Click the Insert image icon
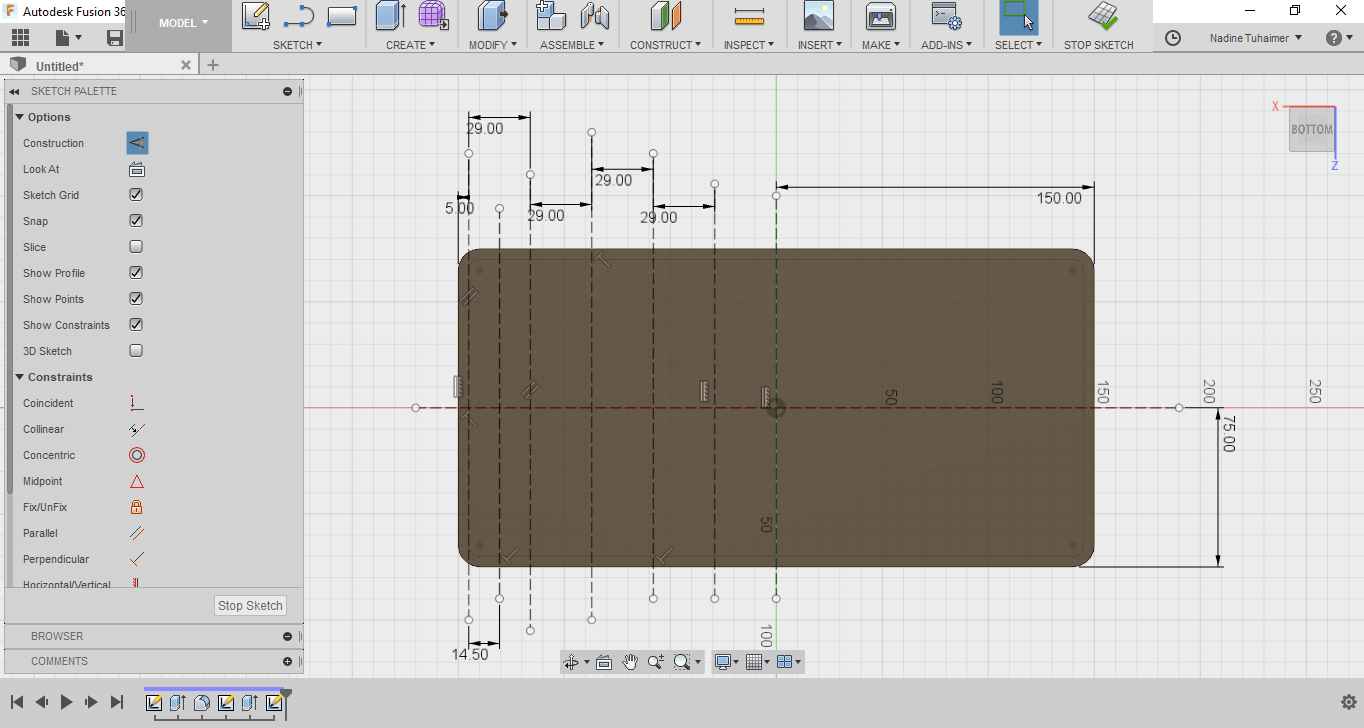 tap(819, 15)
